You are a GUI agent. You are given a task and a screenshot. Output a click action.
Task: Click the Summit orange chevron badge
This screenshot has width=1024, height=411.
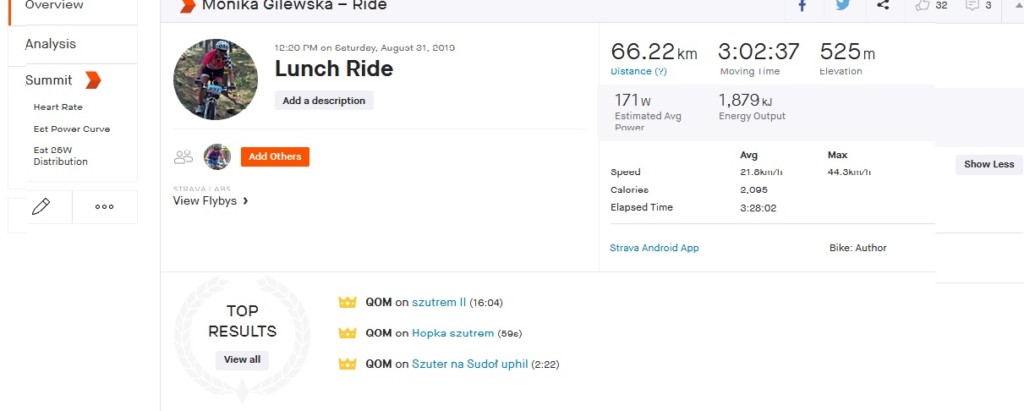pos(93,80)
